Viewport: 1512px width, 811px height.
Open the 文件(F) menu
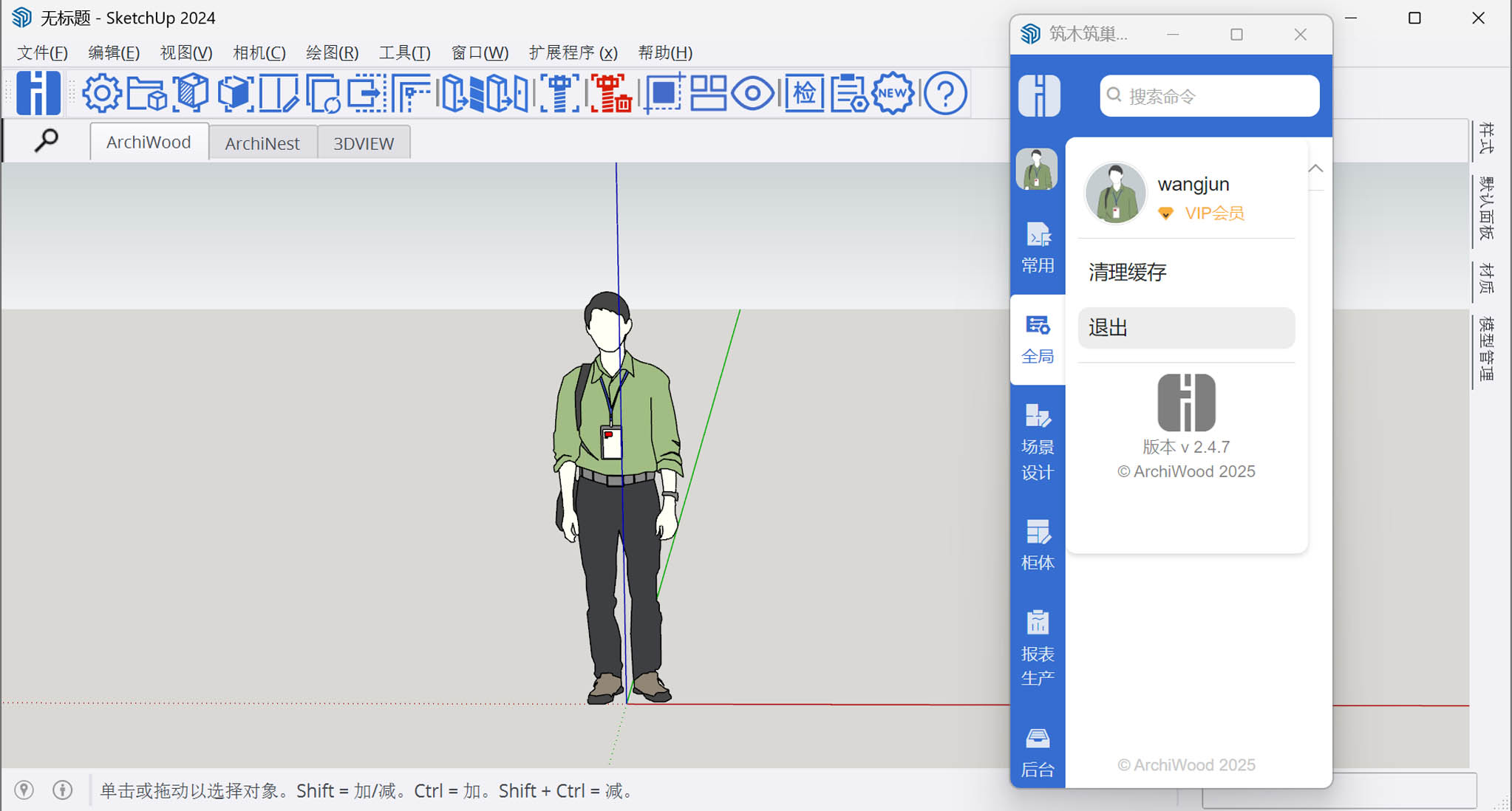coord(42,52)
